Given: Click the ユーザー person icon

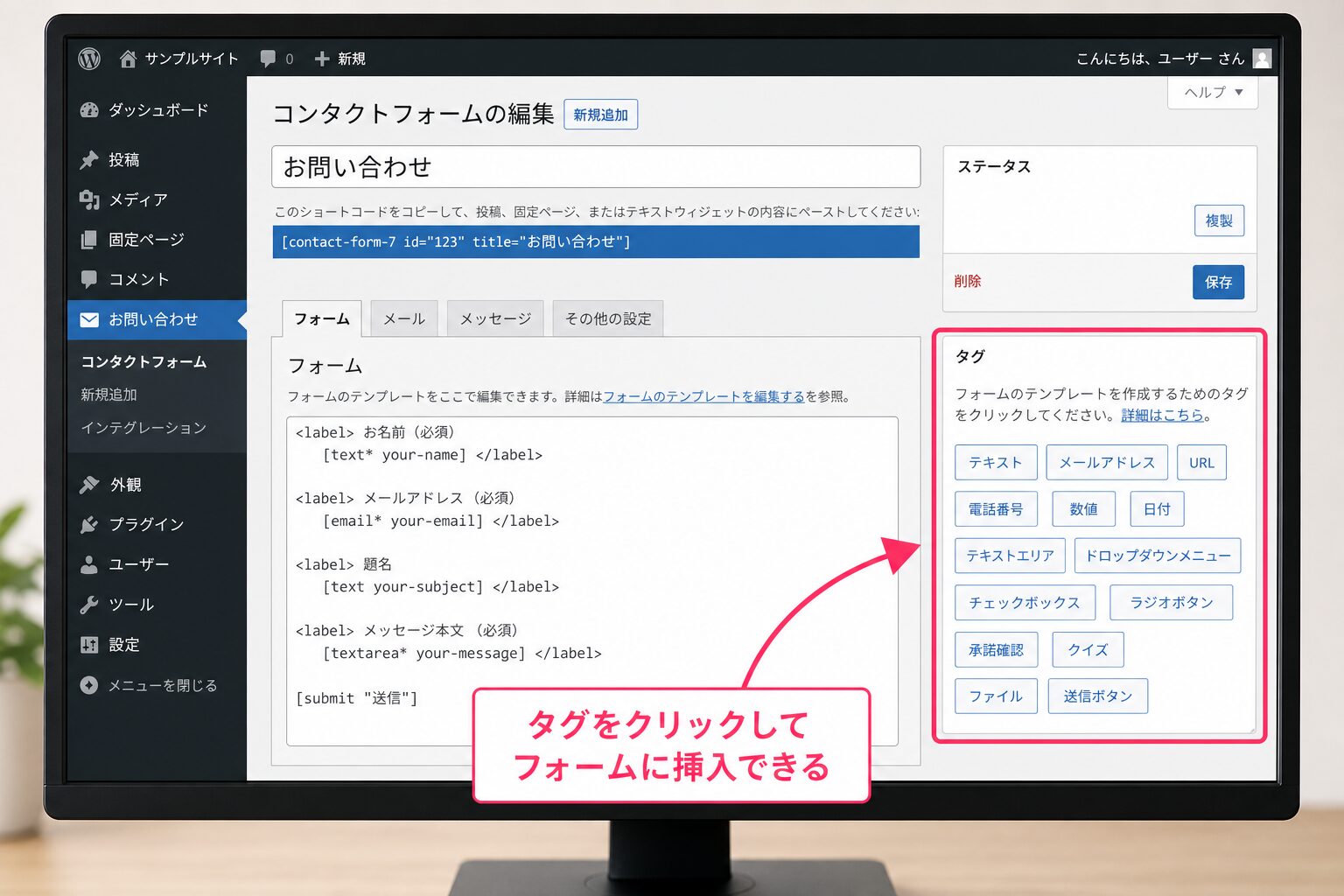Looking at the screenshot, I should click(x=89, y=564).
